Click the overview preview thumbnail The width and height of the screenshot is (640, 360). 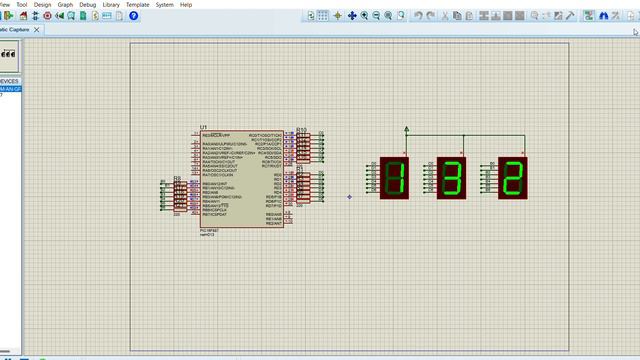pos(9,55)
